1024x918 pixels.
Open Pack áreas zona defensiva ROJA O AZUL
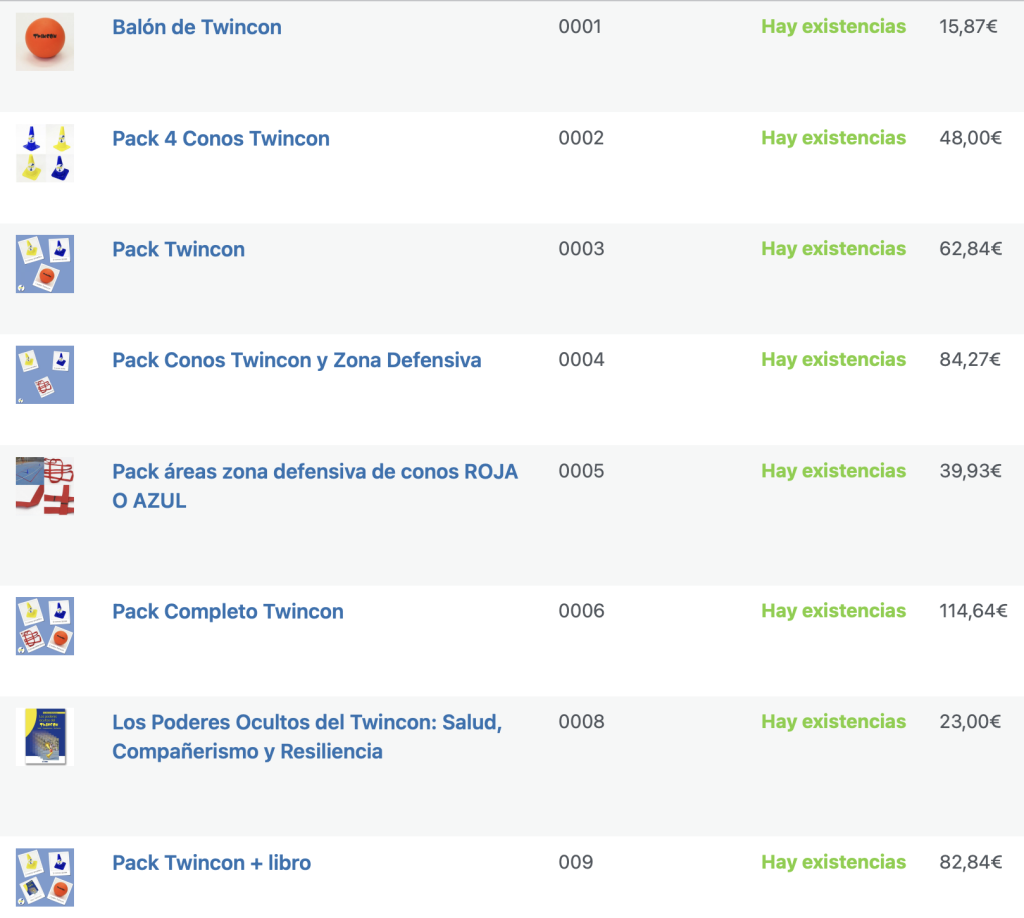[x=315, y=486]
